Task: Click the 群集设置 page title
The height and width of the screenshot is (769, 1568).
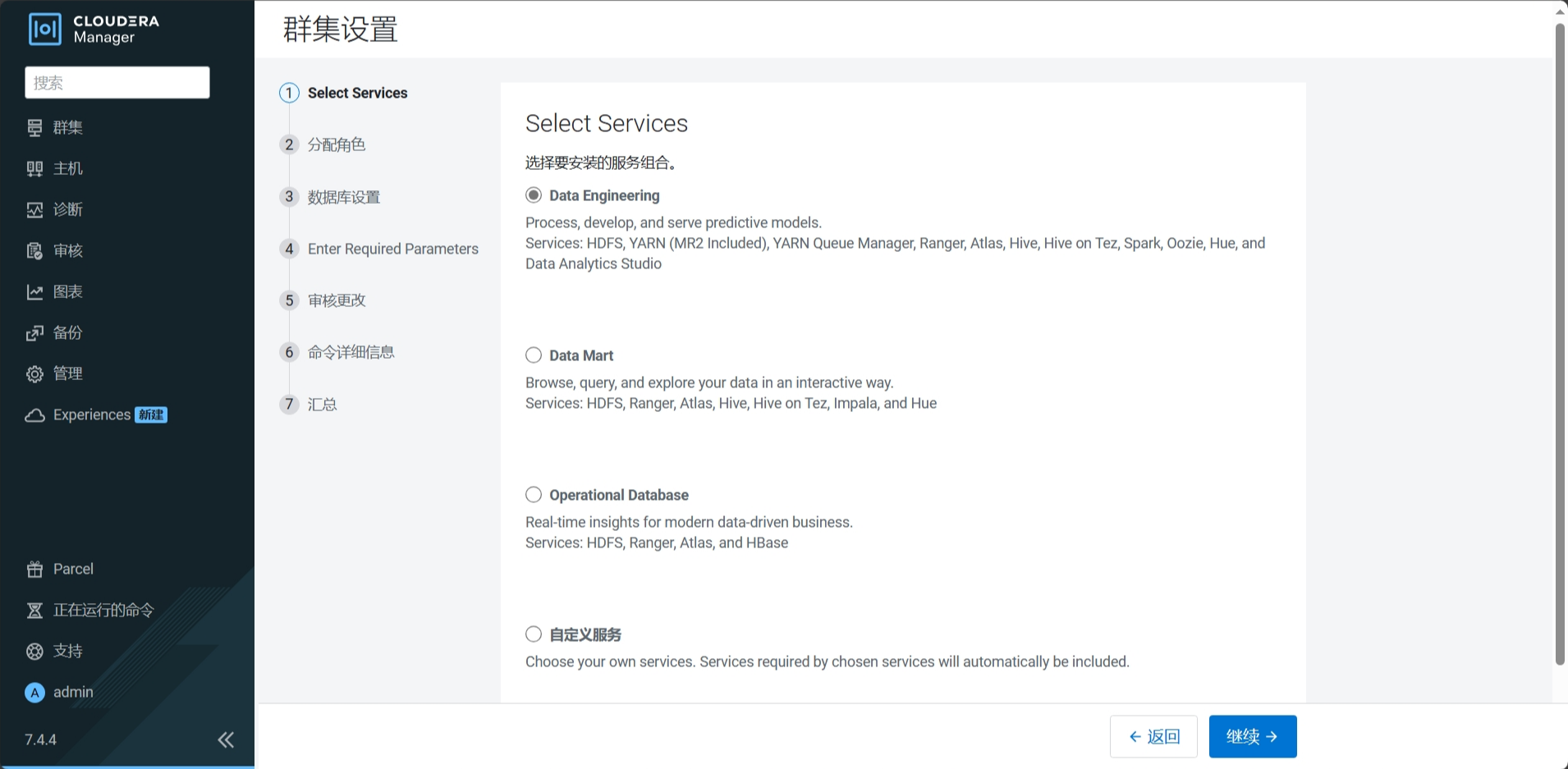Action: pos(341,30)
